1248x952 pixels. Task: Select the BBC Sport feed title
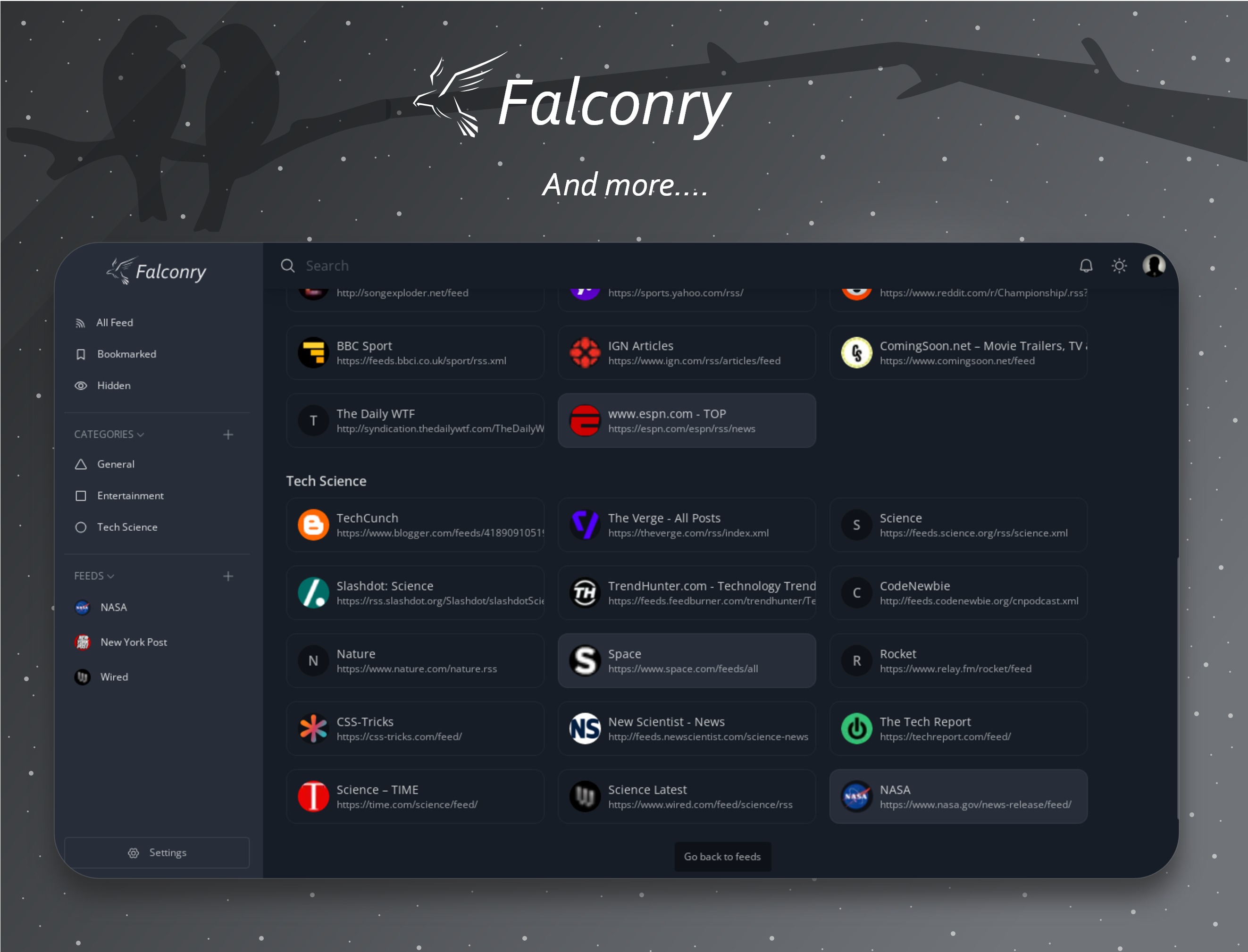tap(364, 346)
